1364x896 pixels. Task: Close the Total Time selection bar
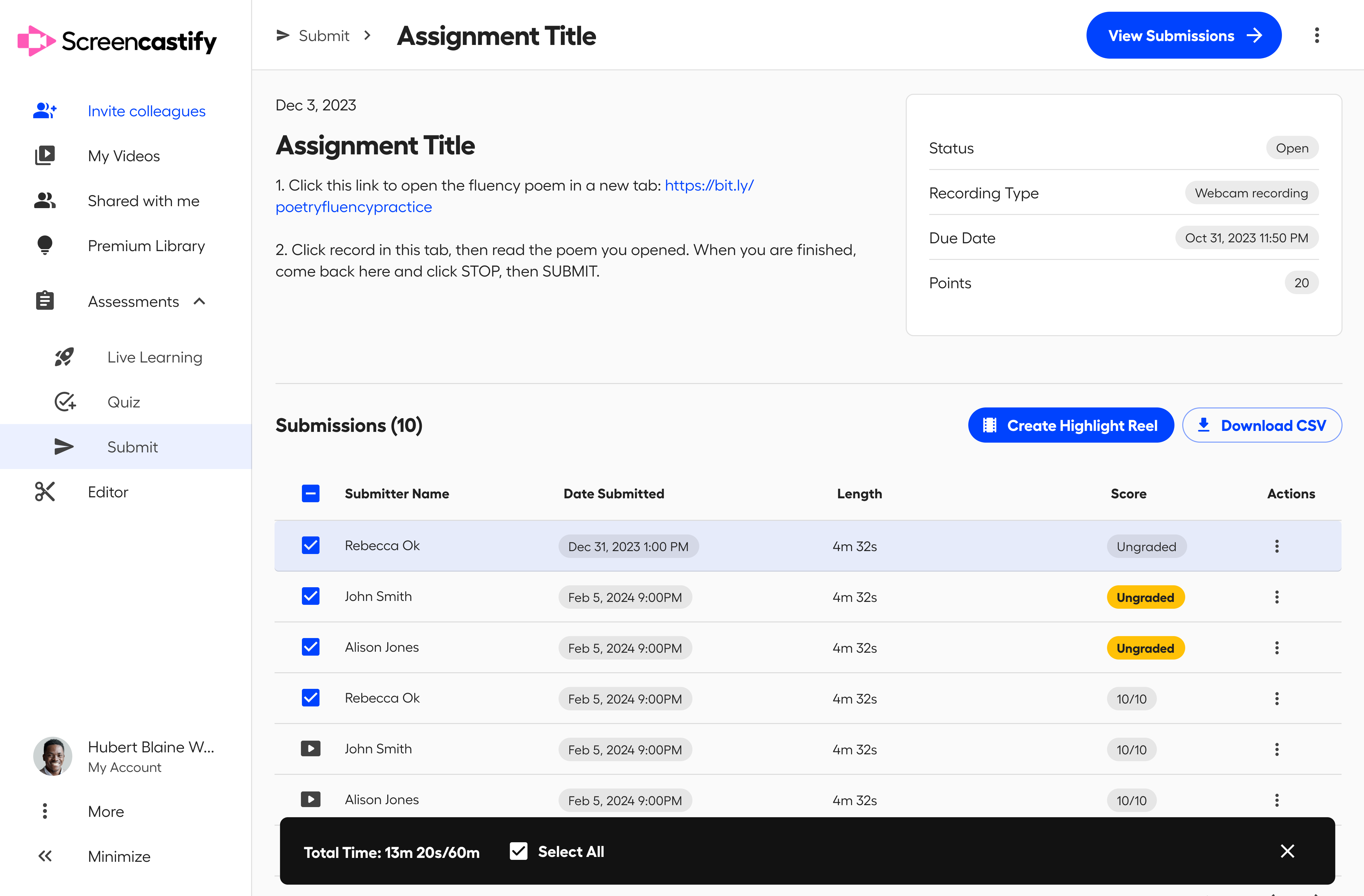pyautogui.click(x=1286, y=851)
